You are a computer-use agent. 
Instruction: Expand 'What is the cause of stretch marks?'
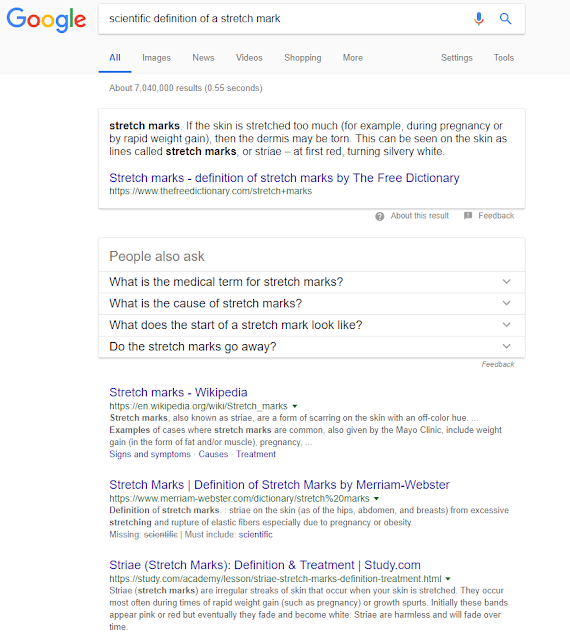click(x=312, y=304)
